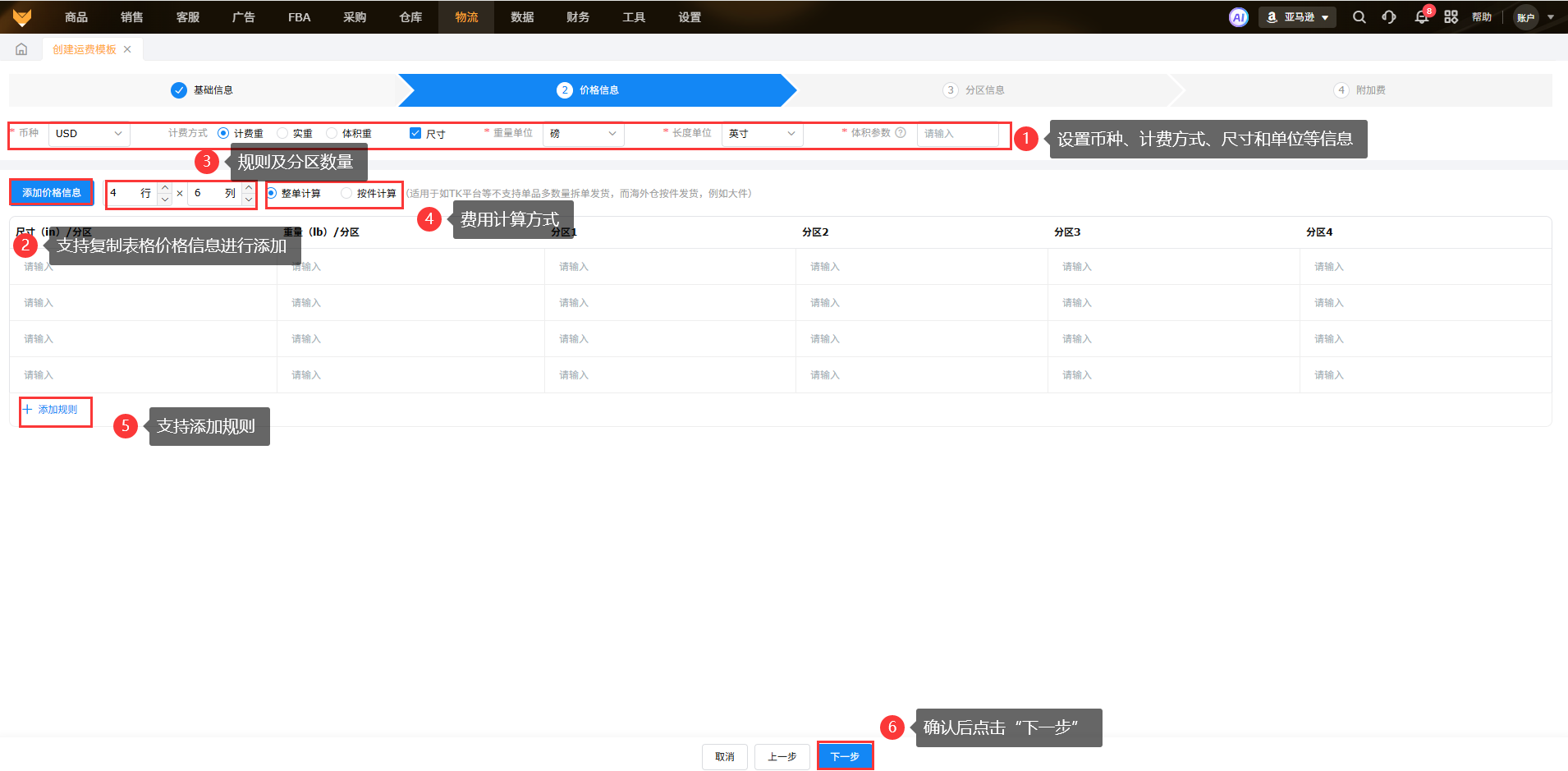This screenshot has width=1568, height=771.
Task: Select the 整单计算 radio option
Action: pyautogui.click(x=272, y=194)
